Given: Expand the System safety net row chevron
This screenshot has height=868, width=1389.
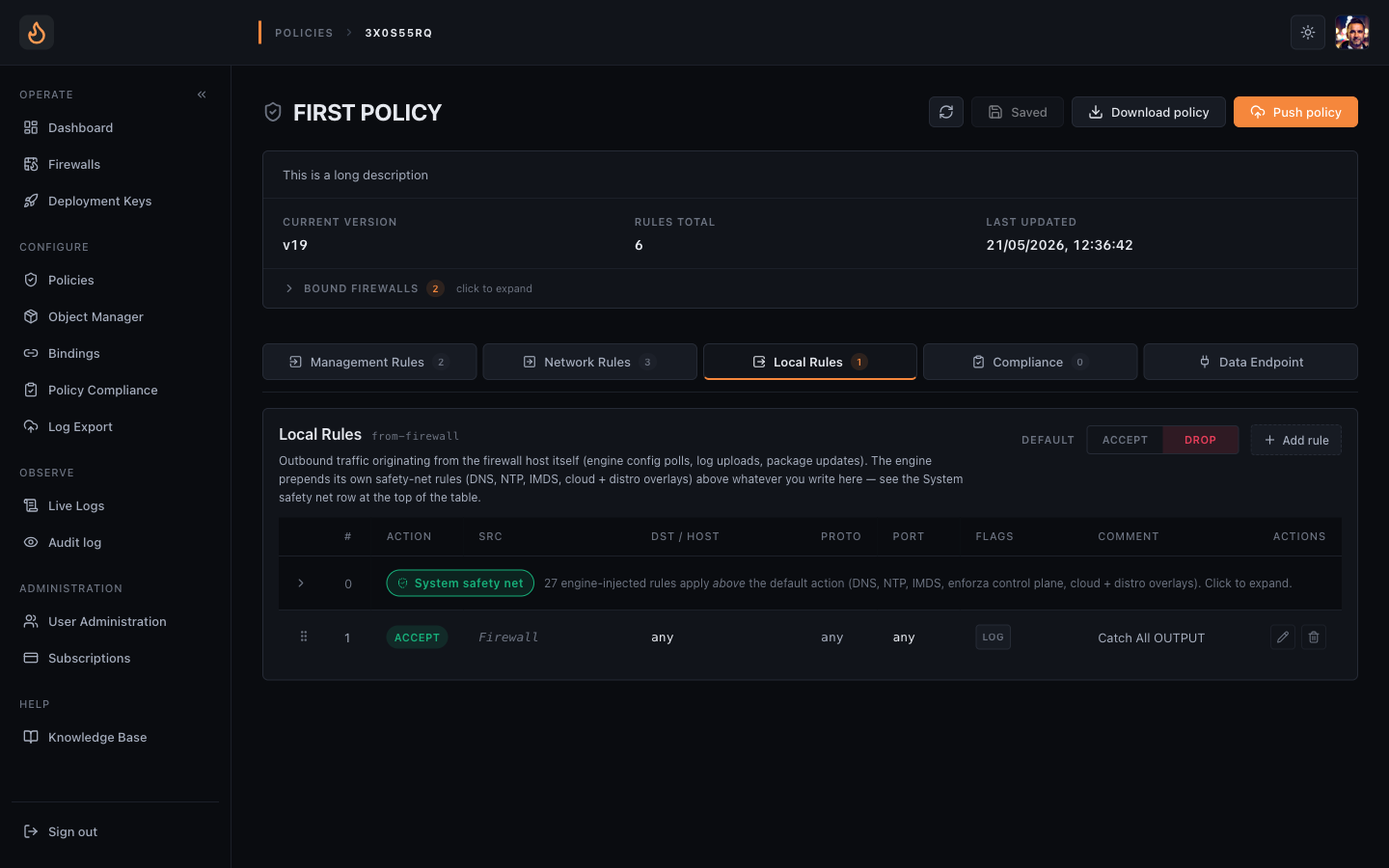Looking at the screenshot, I should [x=301, y=583].
